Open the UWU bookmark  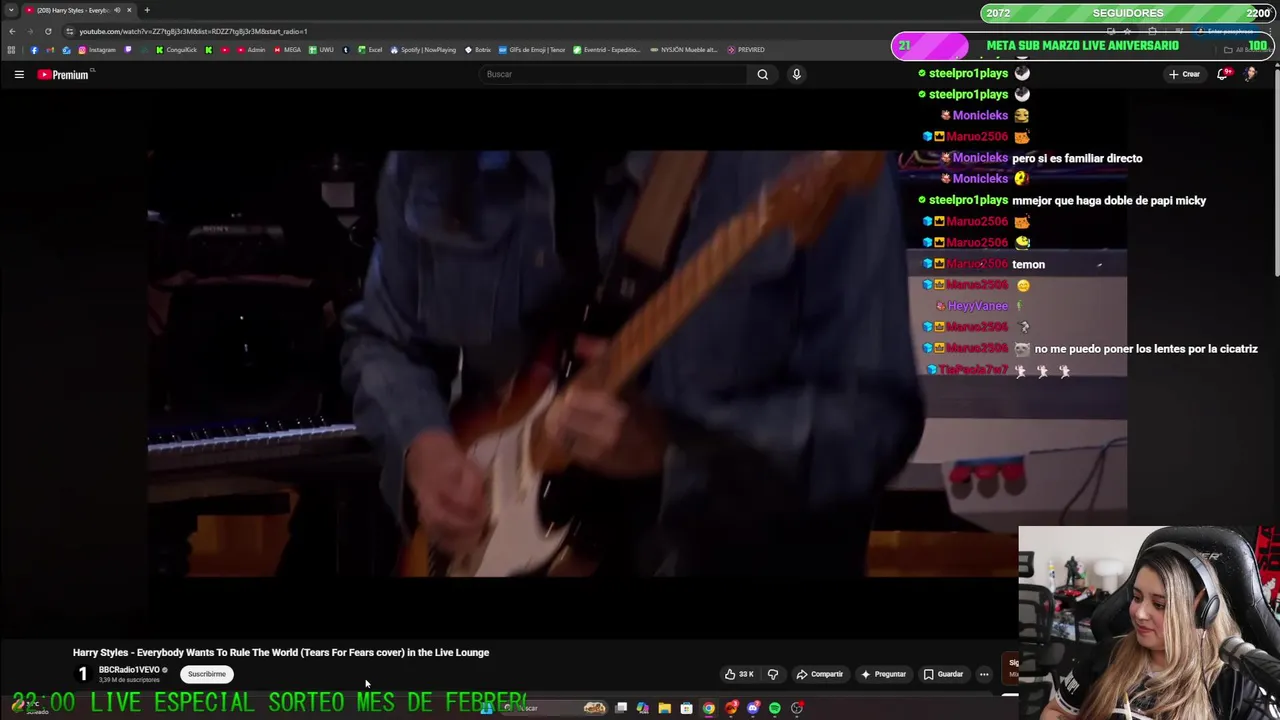click(321, 50)
